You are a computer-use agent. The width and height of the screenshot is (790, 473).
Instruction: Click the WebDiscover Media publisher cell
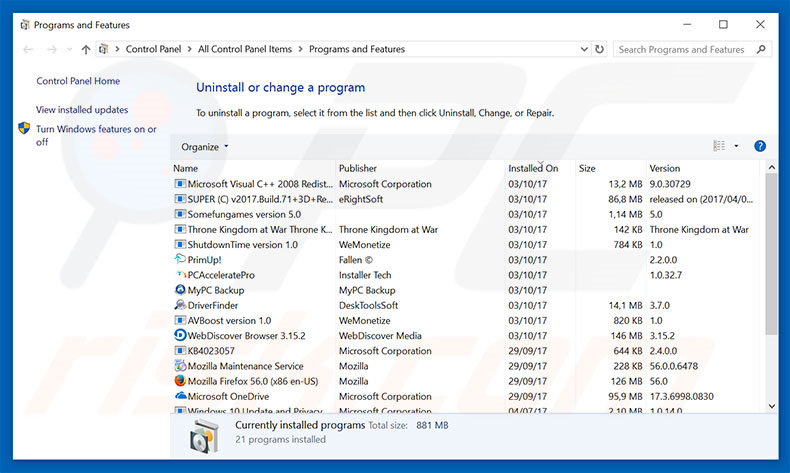380,336
